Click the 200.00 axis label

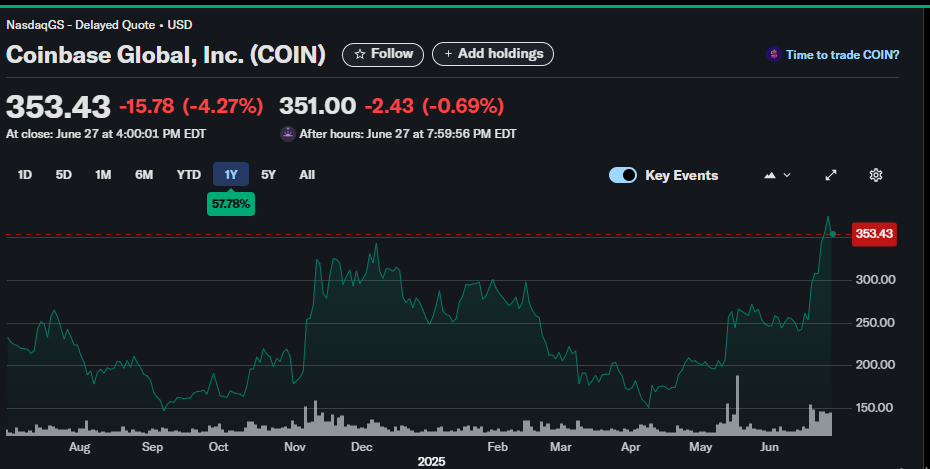(x=875, y=365)
